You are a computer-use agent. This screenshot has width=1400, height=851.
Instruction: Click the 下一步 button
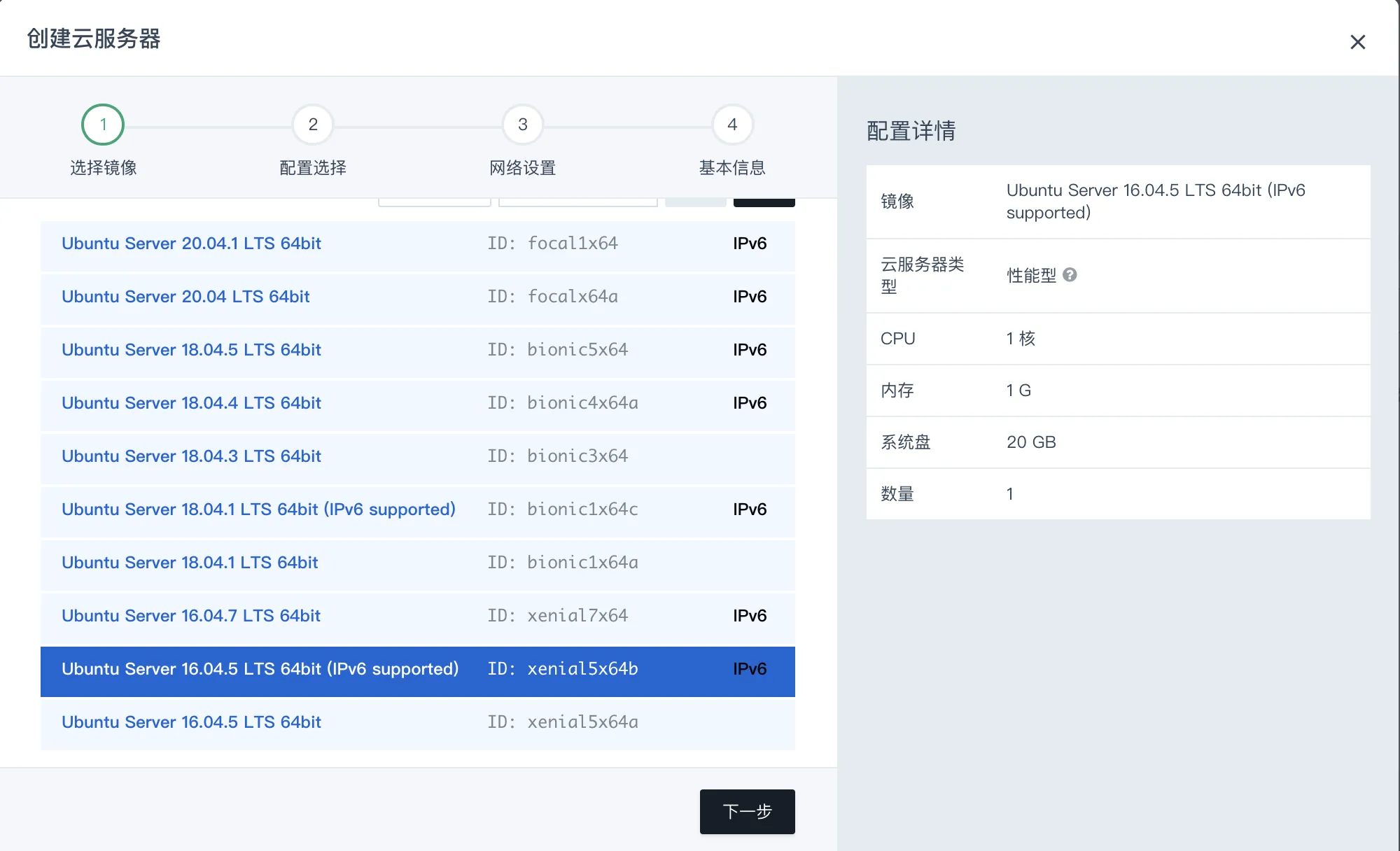click(747, 811)
